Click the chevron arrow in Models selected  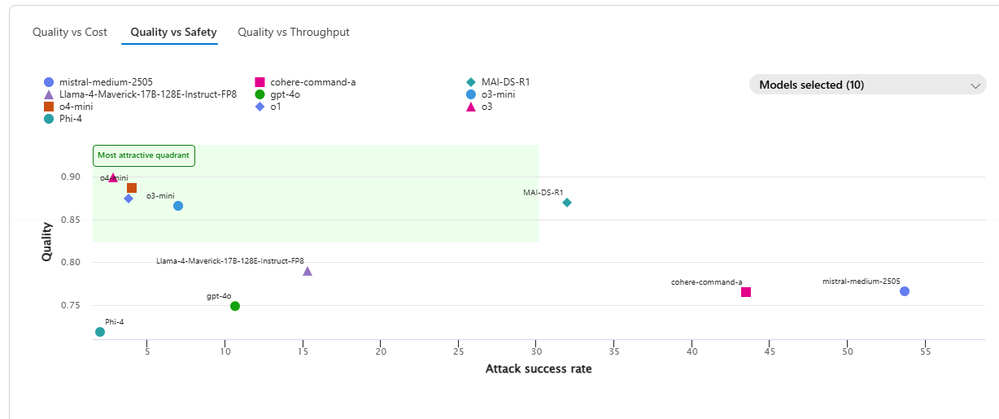(x=975, y=85)
